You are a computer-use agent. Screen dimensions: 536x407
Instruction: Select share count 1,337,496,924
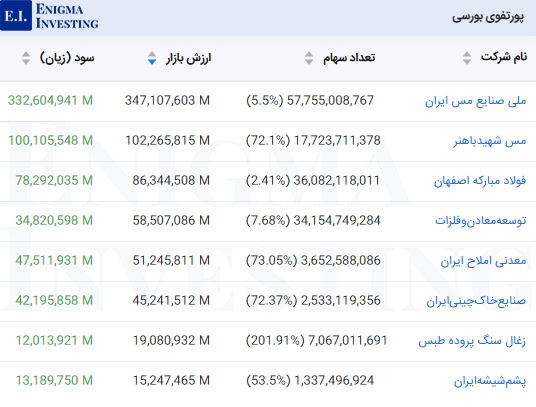(x=334, y=380)
